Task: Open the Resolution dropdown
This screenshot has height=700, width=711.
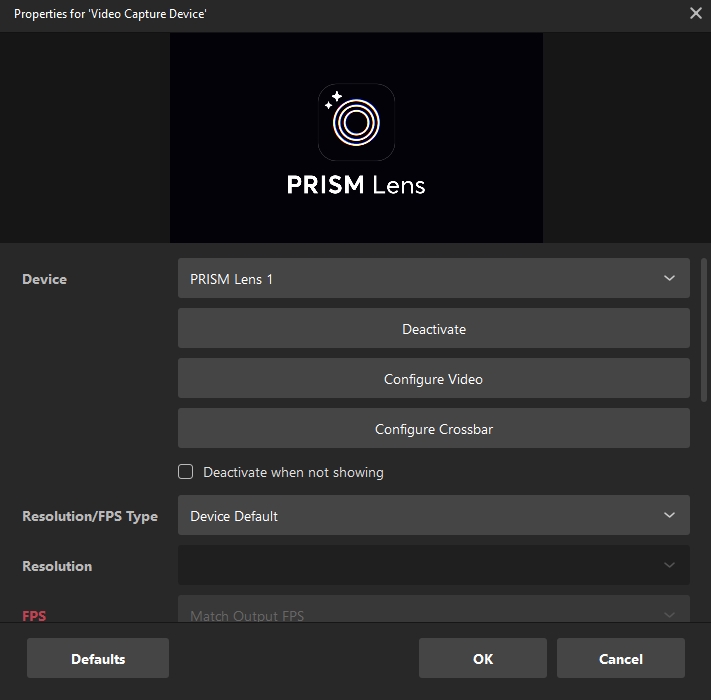Action: tap(433, 565)
